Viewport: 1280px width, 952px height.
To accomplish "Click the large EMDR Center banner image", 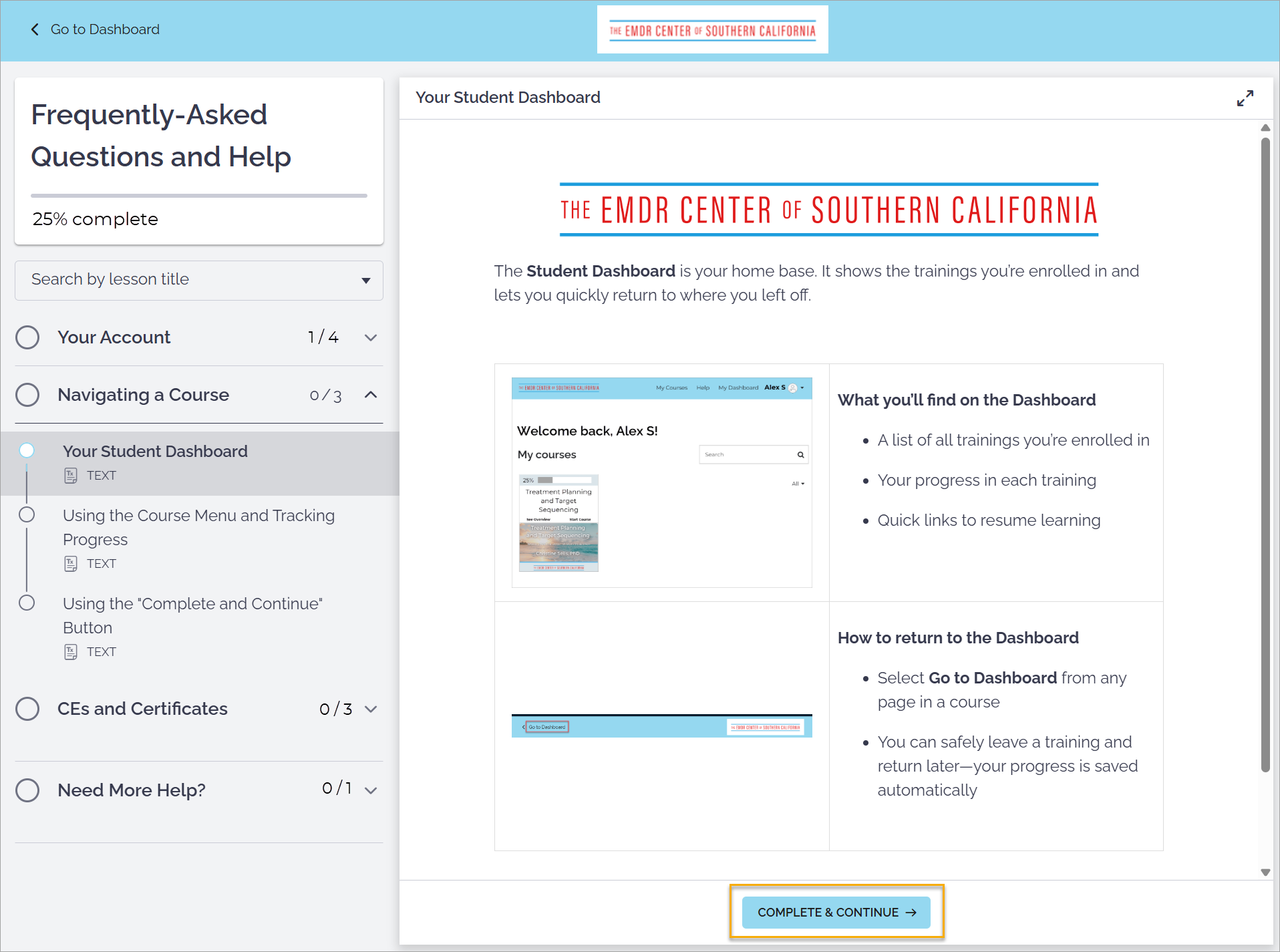I will click(828, 210).
